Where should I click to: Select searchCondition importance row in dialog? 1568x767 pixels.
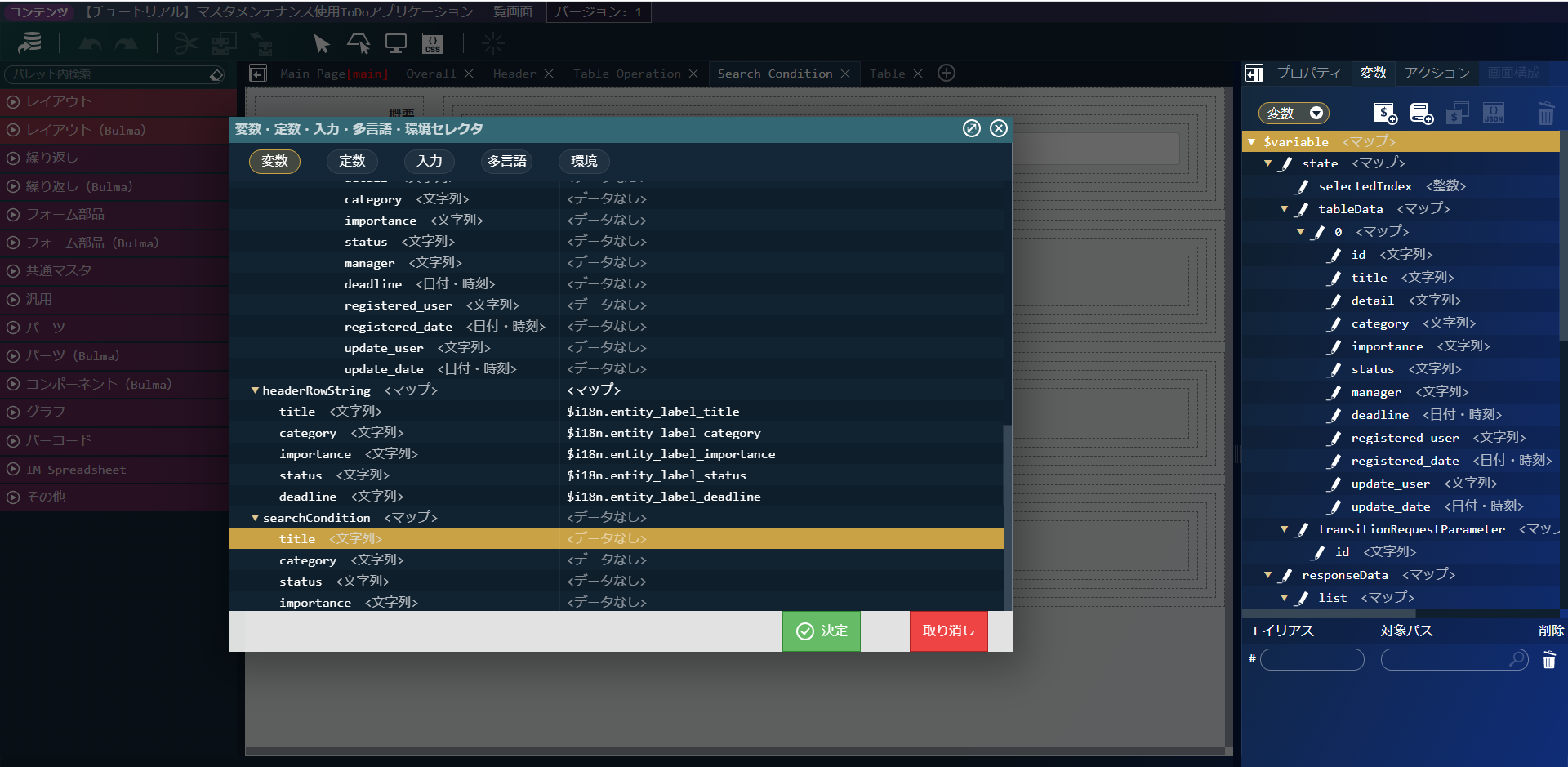tap(617, 603)
